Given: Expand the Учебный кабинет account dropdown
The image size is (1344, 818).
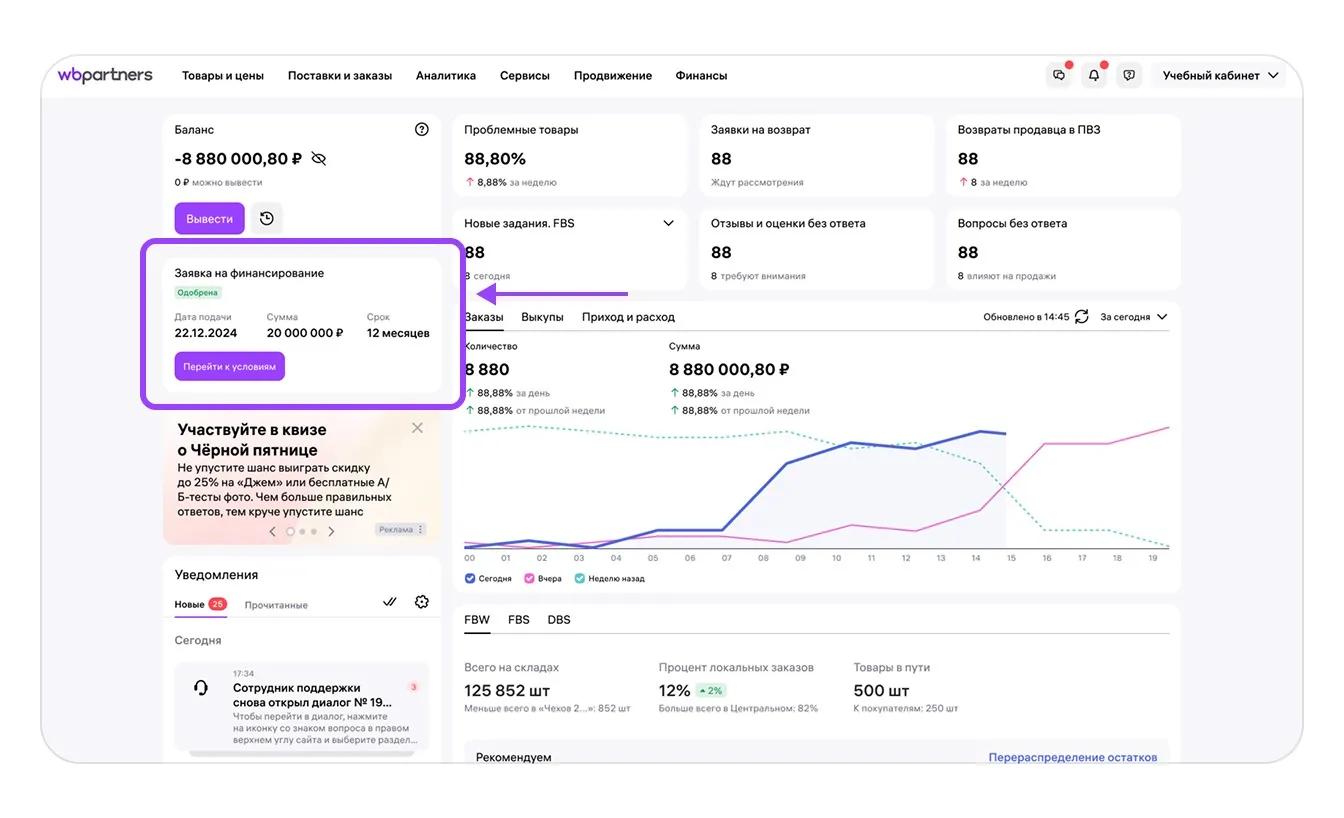Looking at the screenshot, I should [x=1220, y=76].
